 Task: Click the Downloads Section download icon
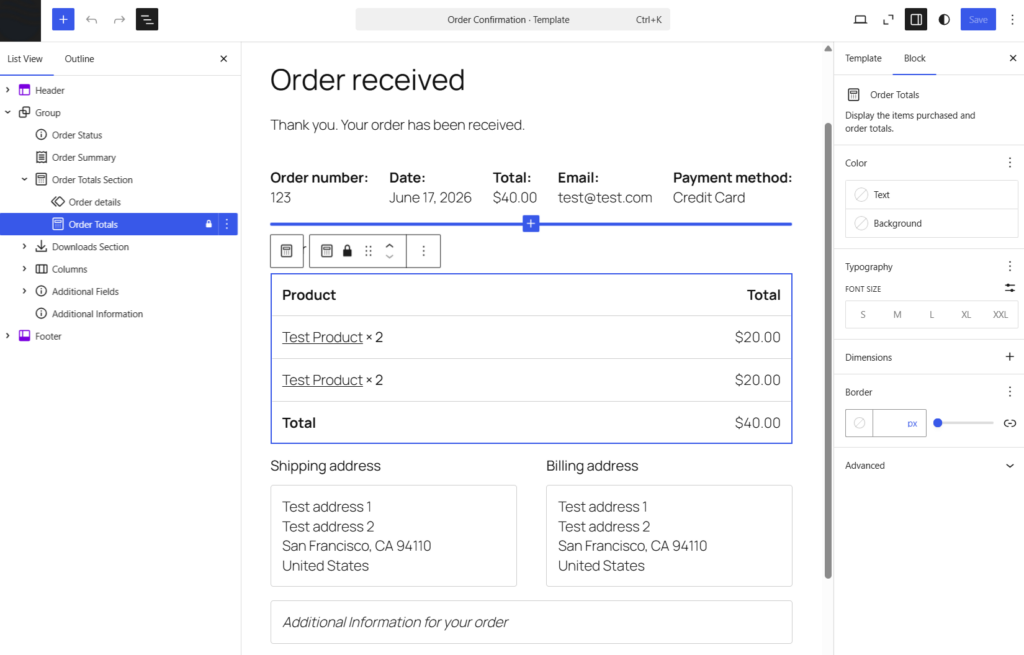[x=41, y=247]
